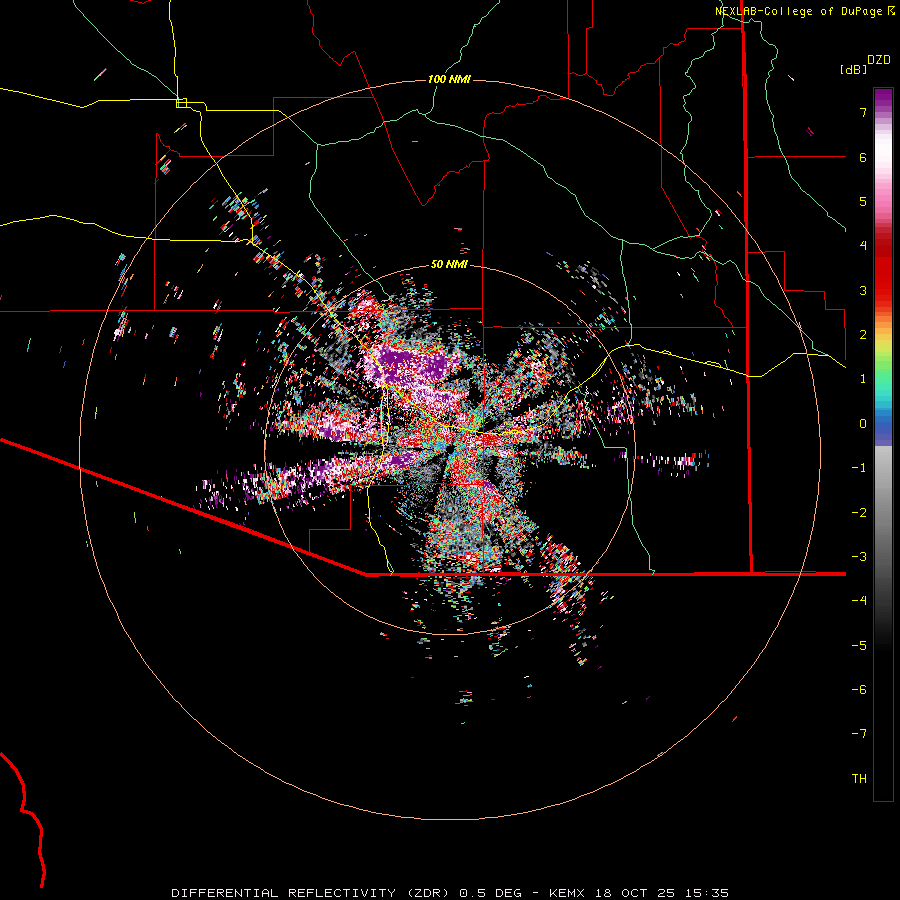Image resolution: width=900 pixels, height=900 pixels.
Task: Click the -1 value on color scale
Action: [859, 468]
